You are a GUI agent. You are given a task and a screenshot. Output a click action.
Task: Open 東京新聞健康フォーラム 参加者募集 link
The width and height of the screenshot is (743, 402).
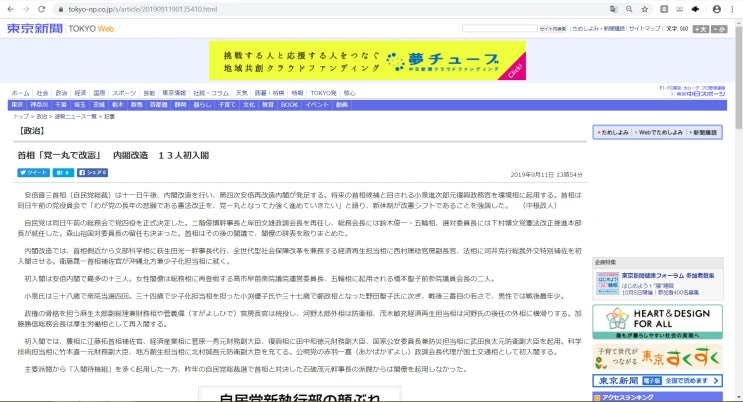point(668,275)
